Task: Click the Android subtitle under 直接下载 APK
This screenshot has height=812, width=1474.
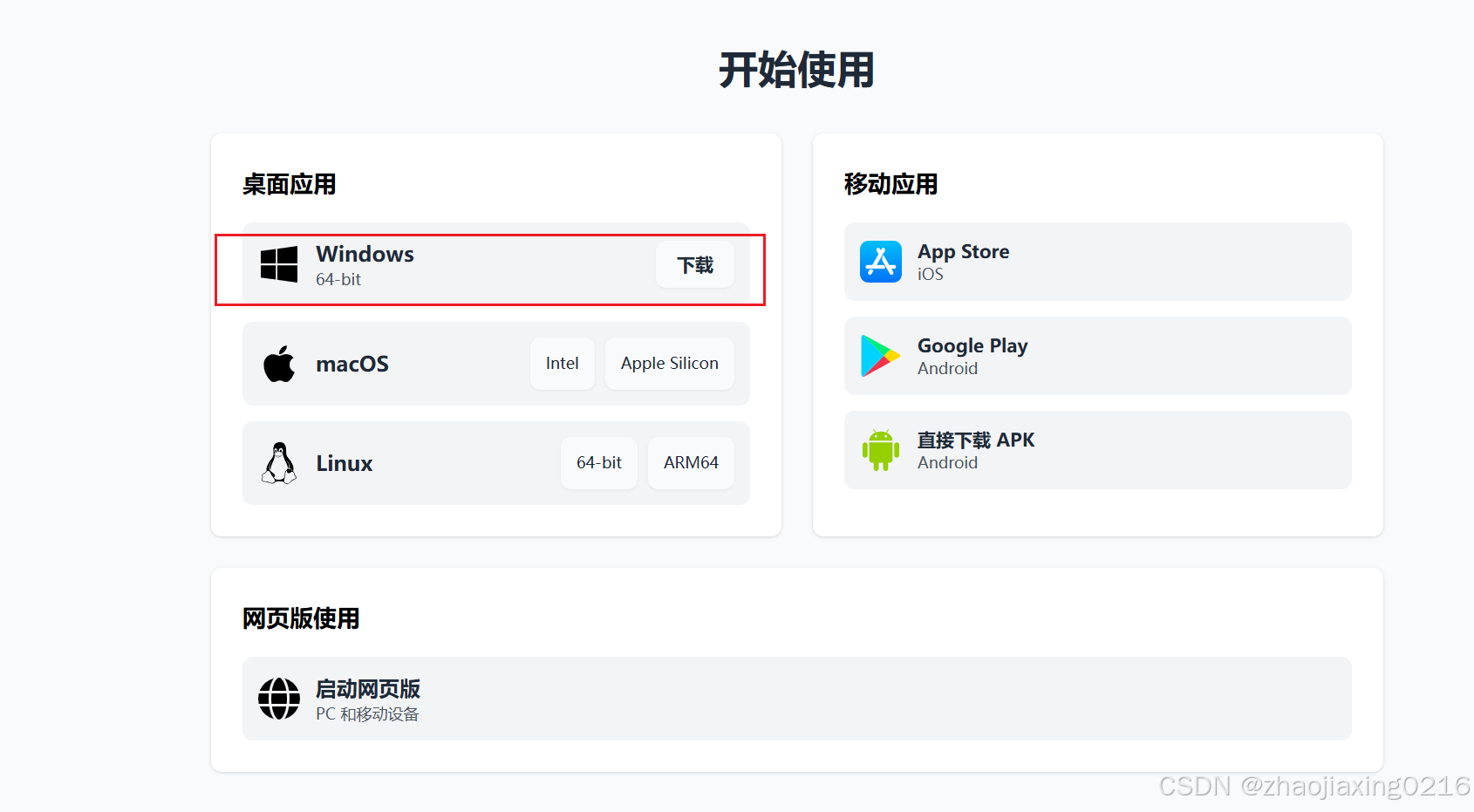Action: point(947,462)
